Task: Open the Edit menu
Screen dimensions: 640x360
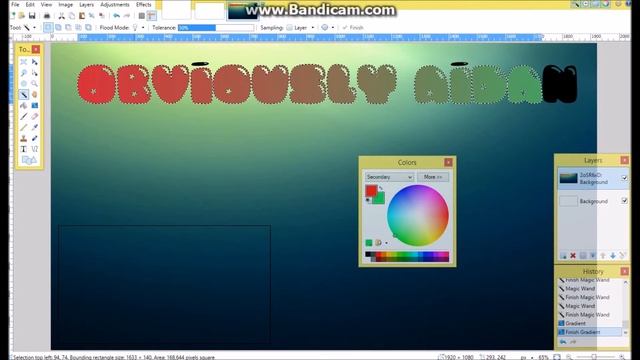Action: pos(30,4)
